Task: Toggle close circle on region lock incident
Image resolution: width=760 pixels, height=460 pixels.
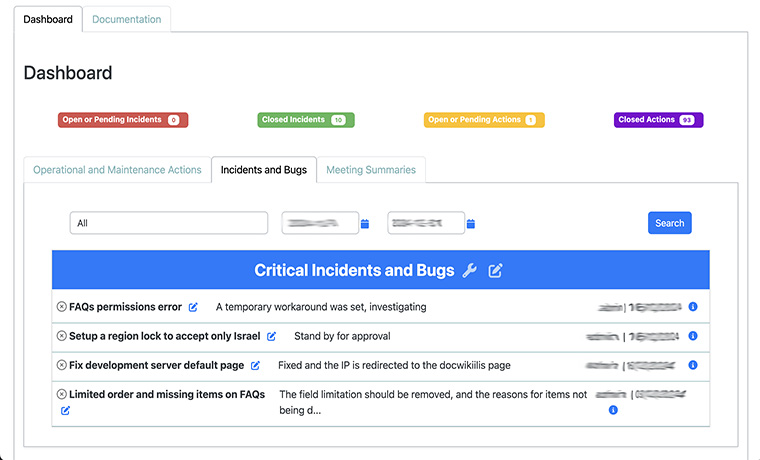Action: (x=61, y=336)
